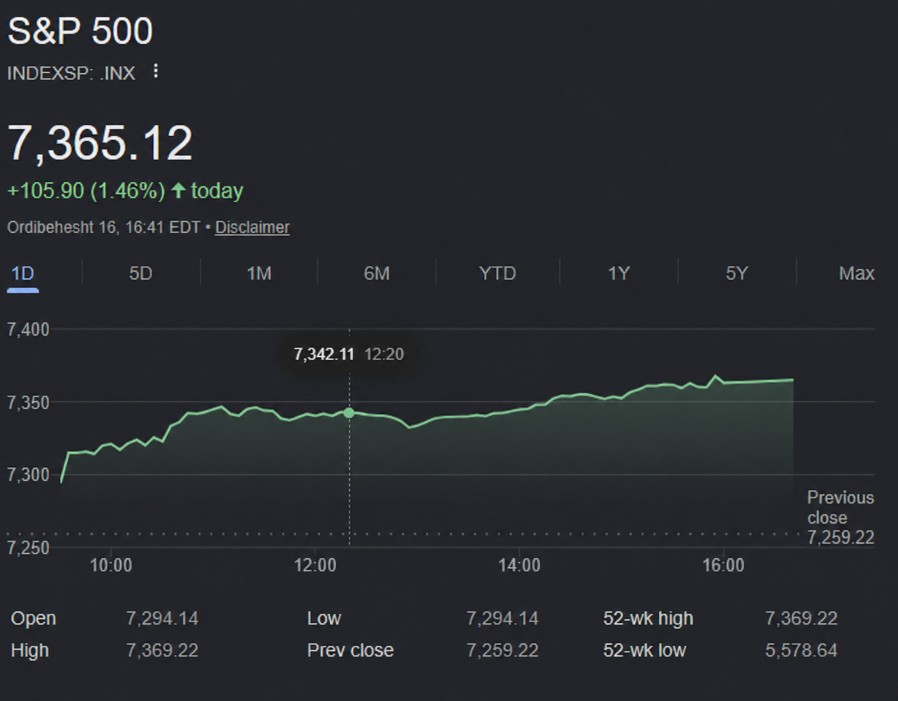898x701 pixels.
Task: Click the 52-wk high value 7,369.22
Action: 801,619
